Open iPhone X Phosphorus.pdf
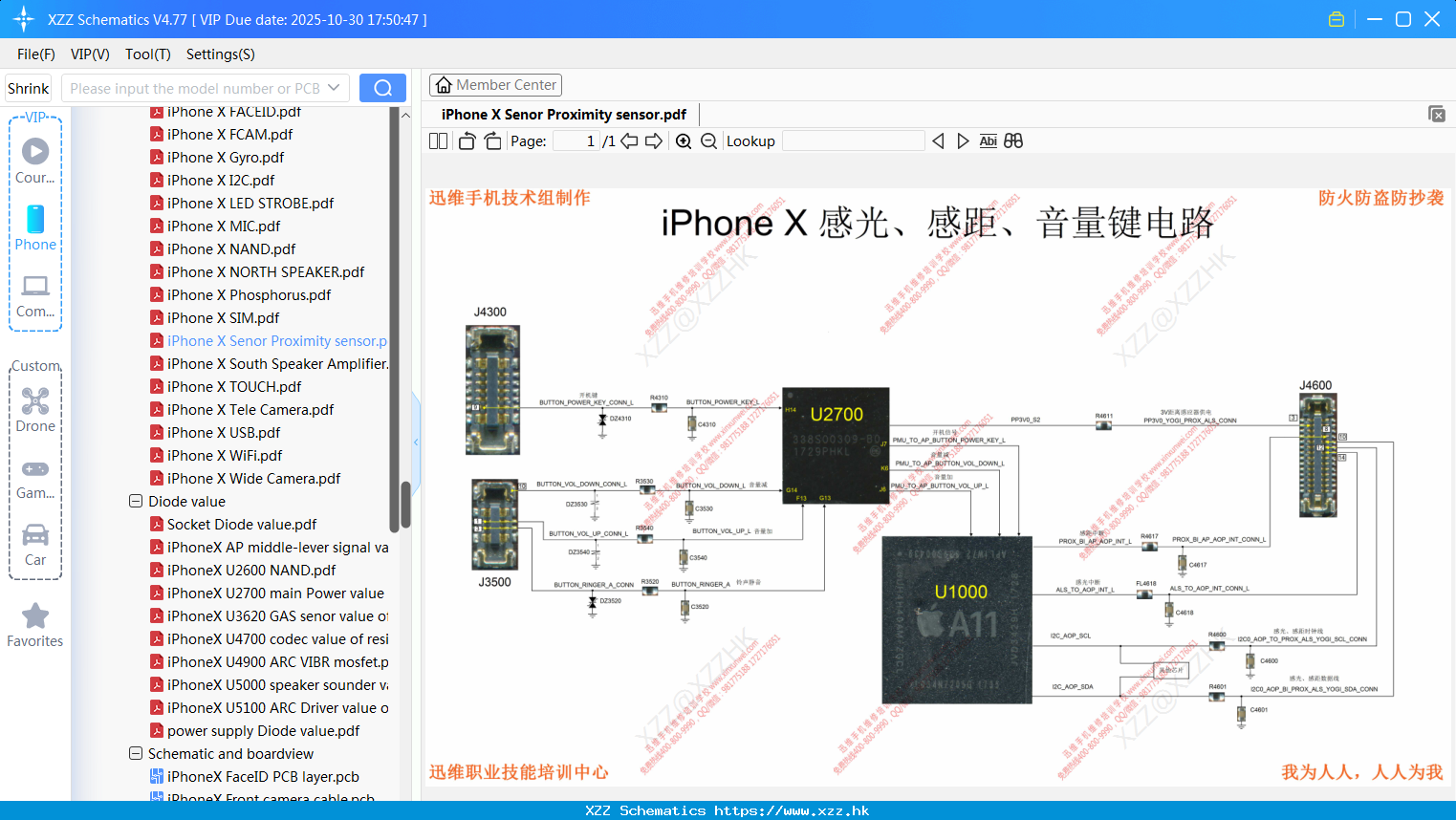Screen dimensions: 1456x820 (249, 295)
